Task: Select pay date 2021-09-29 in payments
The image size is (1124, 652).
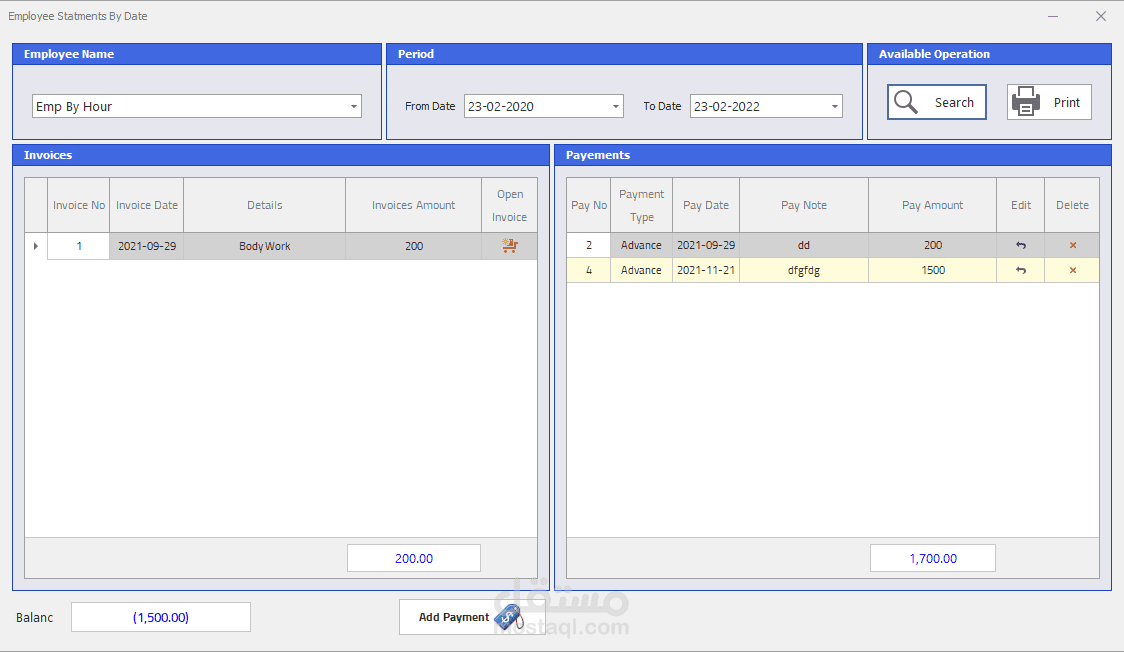Action: 706,245
